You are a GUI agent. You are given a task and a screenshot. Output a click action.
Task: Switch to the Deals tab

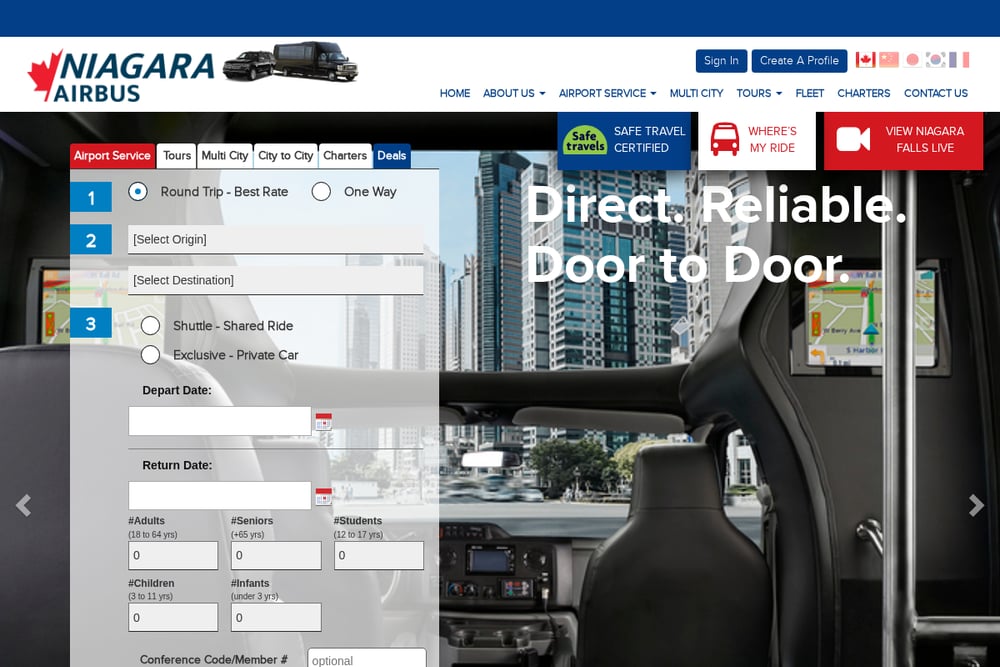[392, 156]
